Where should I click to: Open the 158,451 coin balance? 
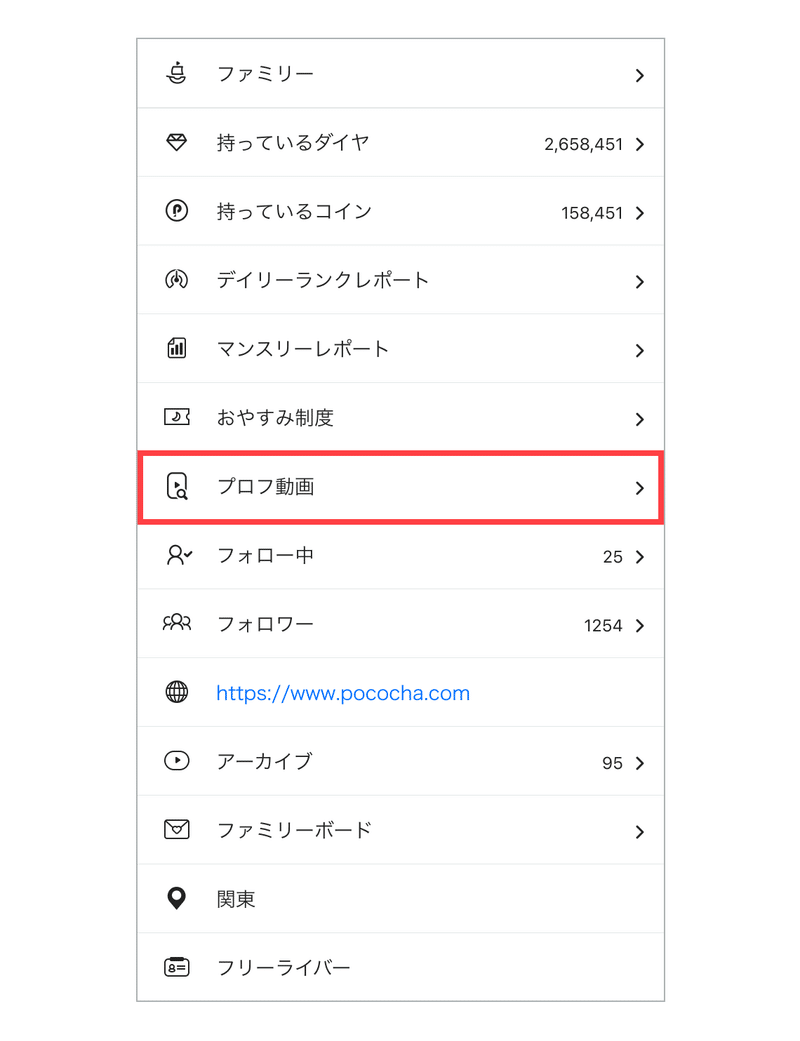[592, 213]
